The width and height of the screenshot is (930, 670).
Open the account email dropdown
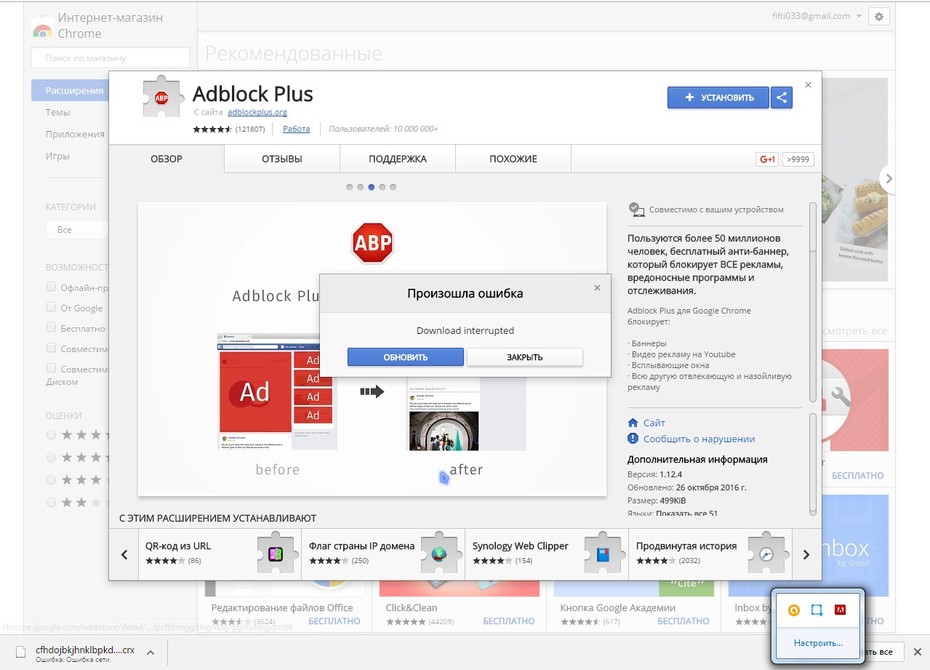[x=817, y=16]
